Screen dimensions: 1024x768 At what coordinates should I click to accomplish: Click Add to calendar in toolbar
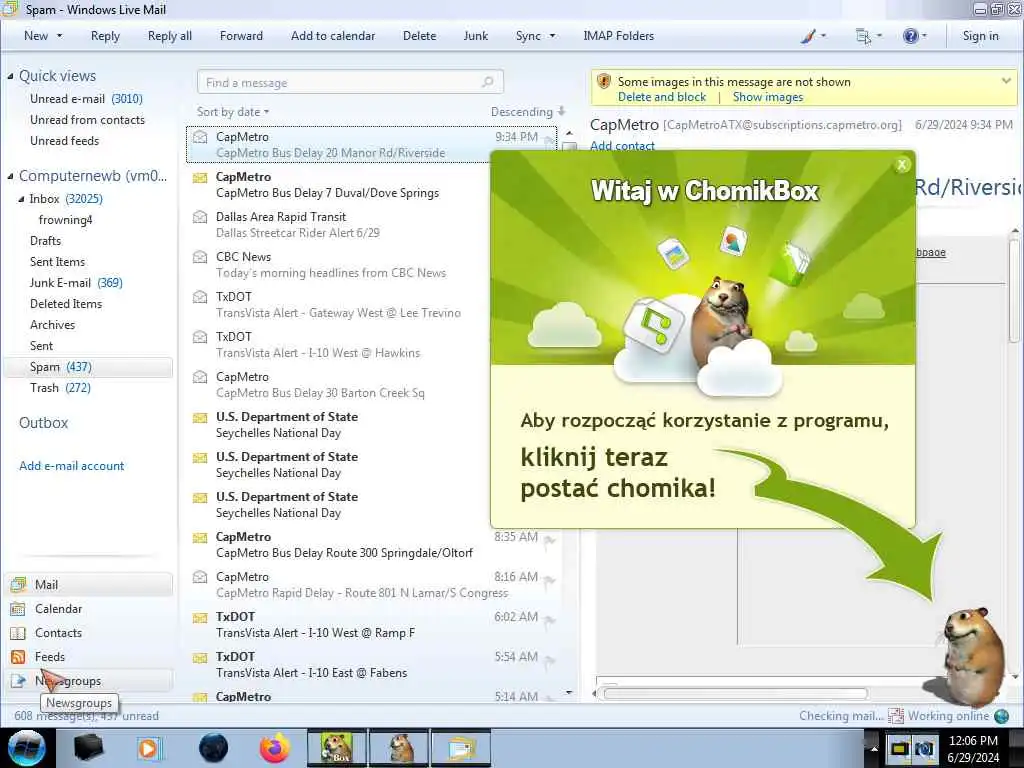(333, 36)
